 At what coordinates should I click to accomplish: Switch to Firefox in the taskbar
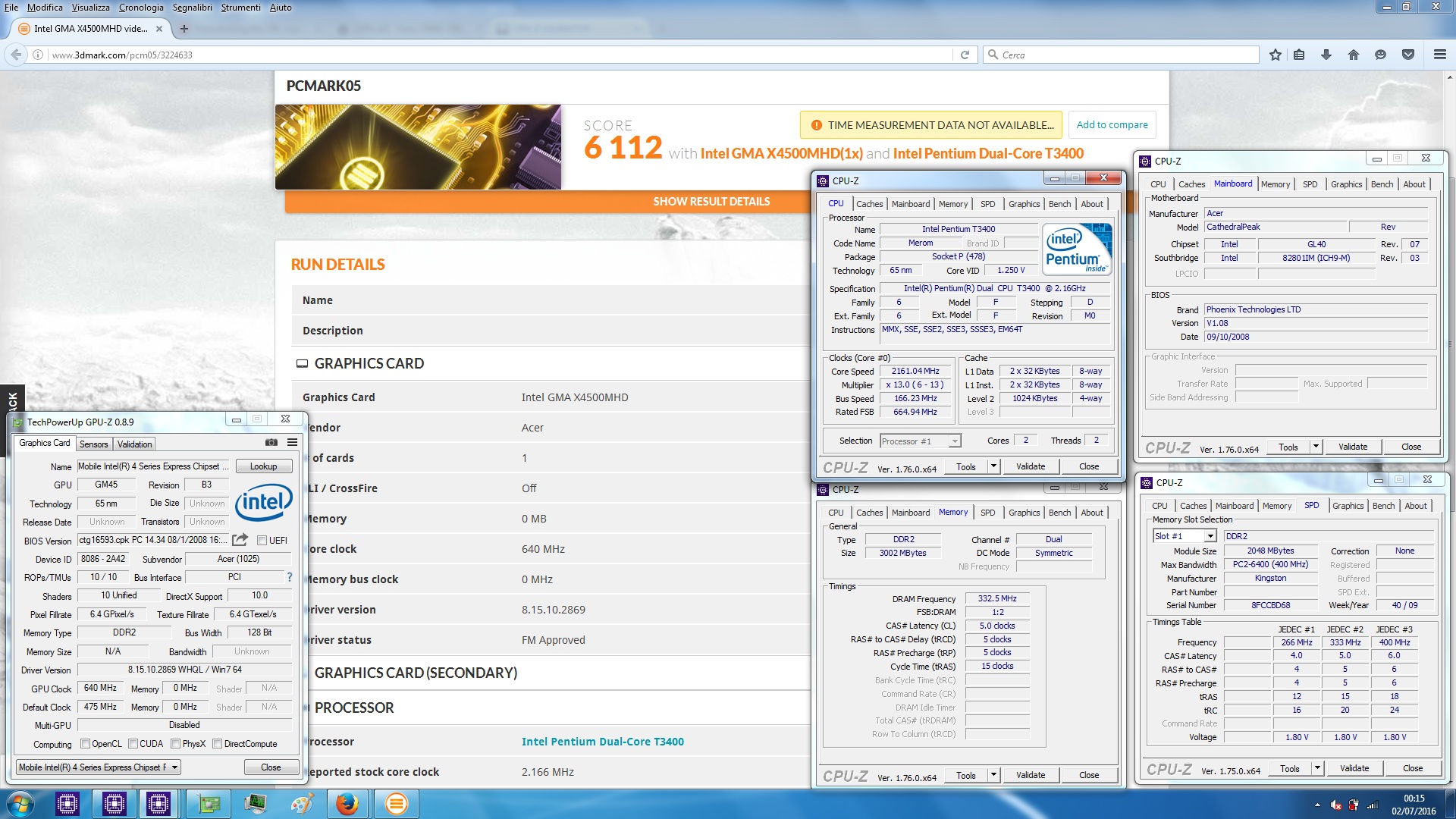coord(347,804)
